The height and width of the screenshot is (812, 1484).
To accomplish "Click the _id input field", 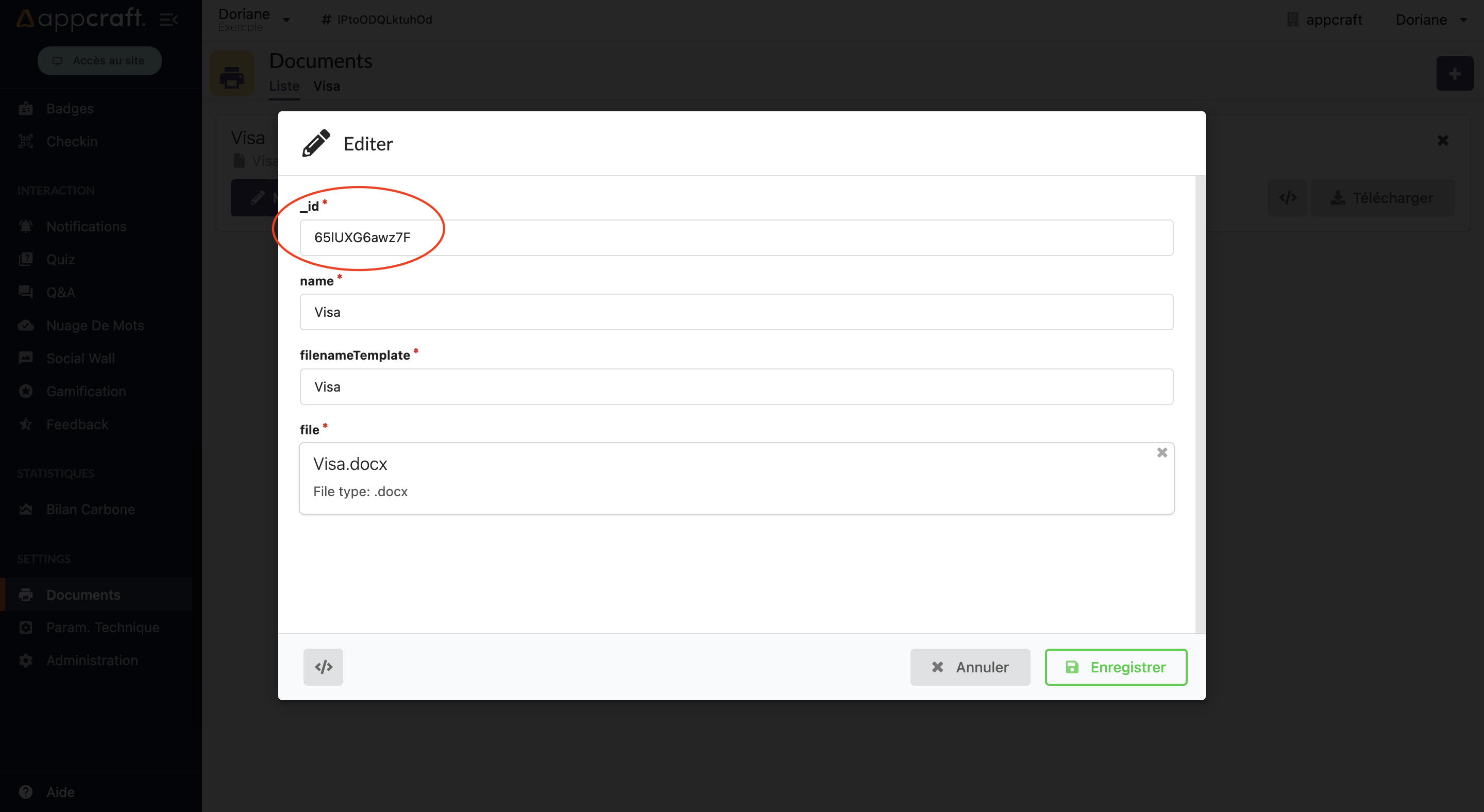I will pos(736,237).
